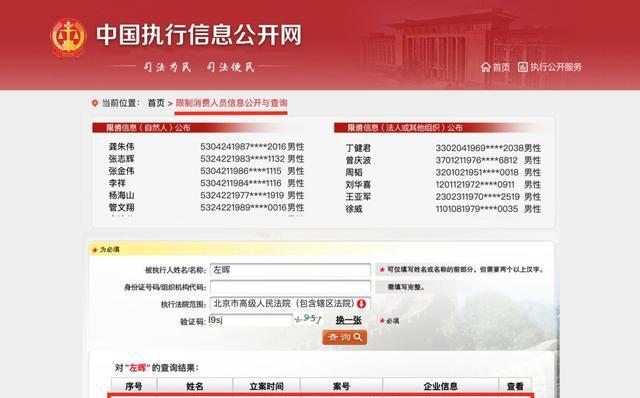This screenshot has width=640, height=398.
Task: Select 限制消费人员信息公开与查询 breadcrumb
Action: (231, 103)
